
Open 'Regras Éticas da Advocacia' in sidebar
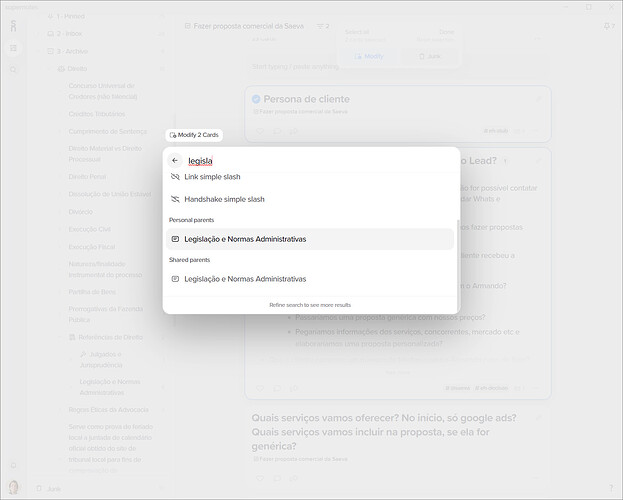pos(108,410)
